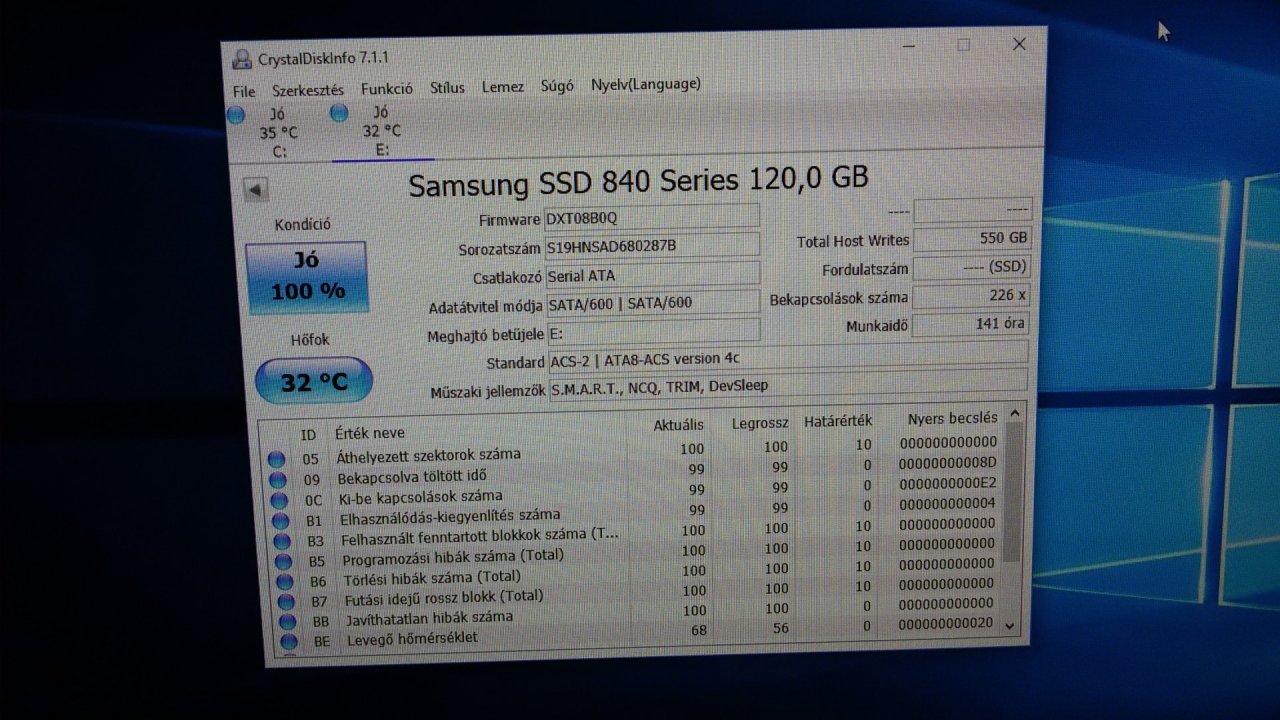Click the Total Host Writes value 550 GB

pos(972,239)
